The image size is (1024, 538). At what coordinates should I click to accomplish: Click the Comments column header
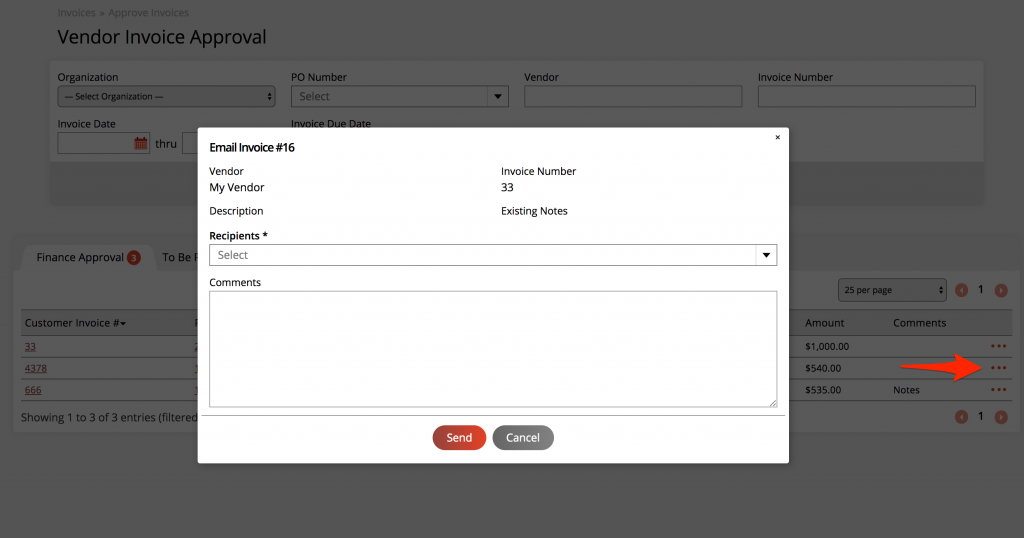coord(920,323)
